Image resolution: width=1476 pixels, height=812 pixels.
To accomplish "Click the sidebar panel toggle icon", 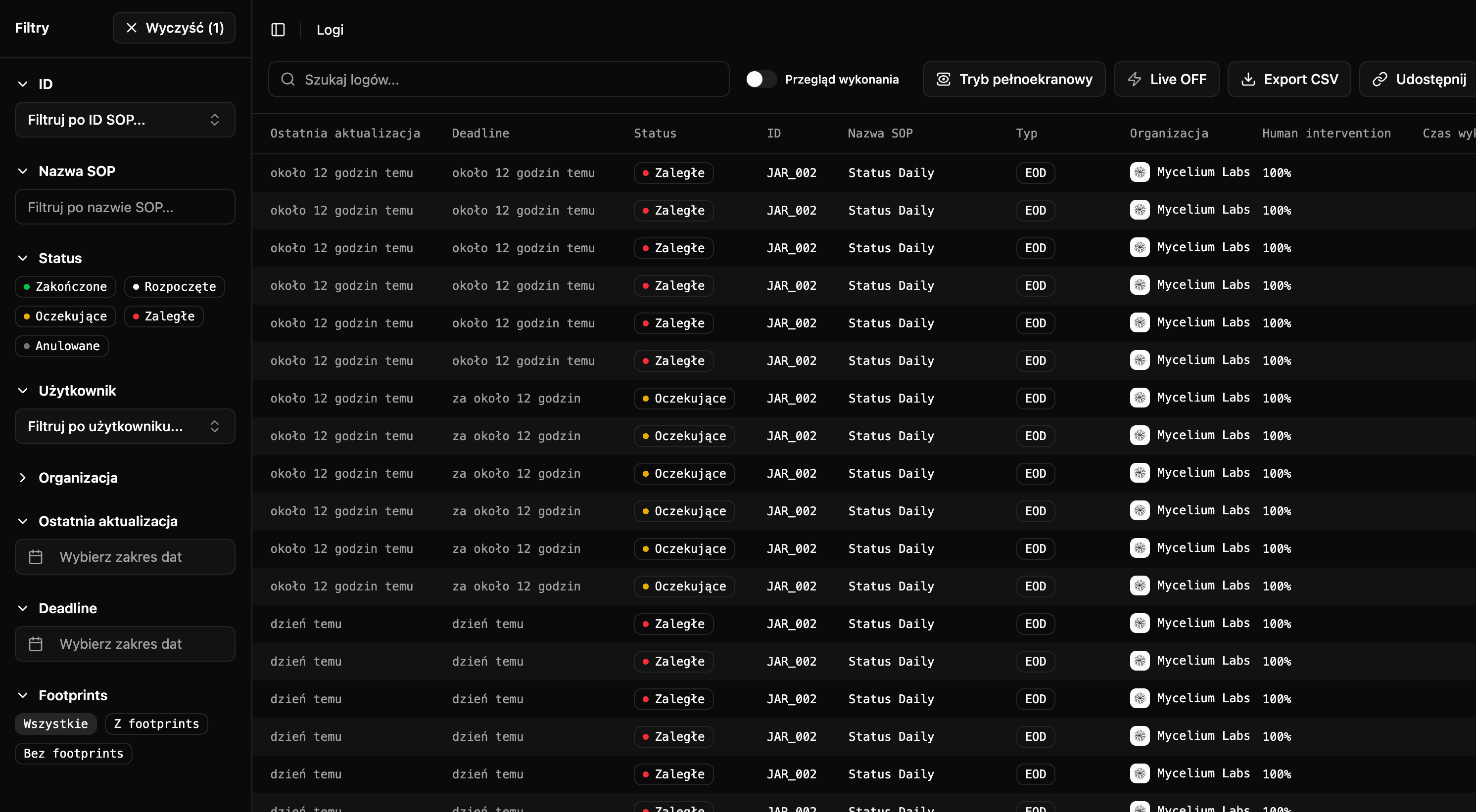I will pyautogui.click(x=278, y=30).
